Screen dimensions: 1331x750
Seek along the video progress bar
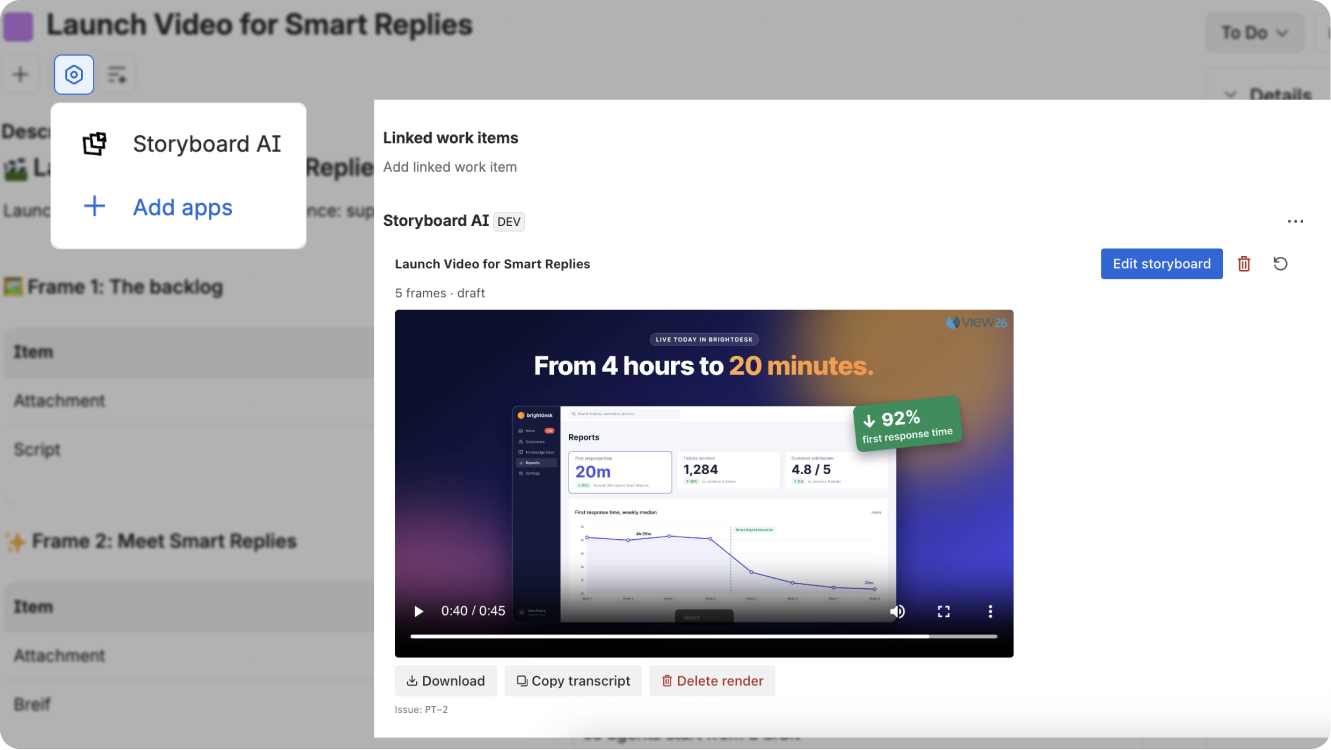(704, 636)
